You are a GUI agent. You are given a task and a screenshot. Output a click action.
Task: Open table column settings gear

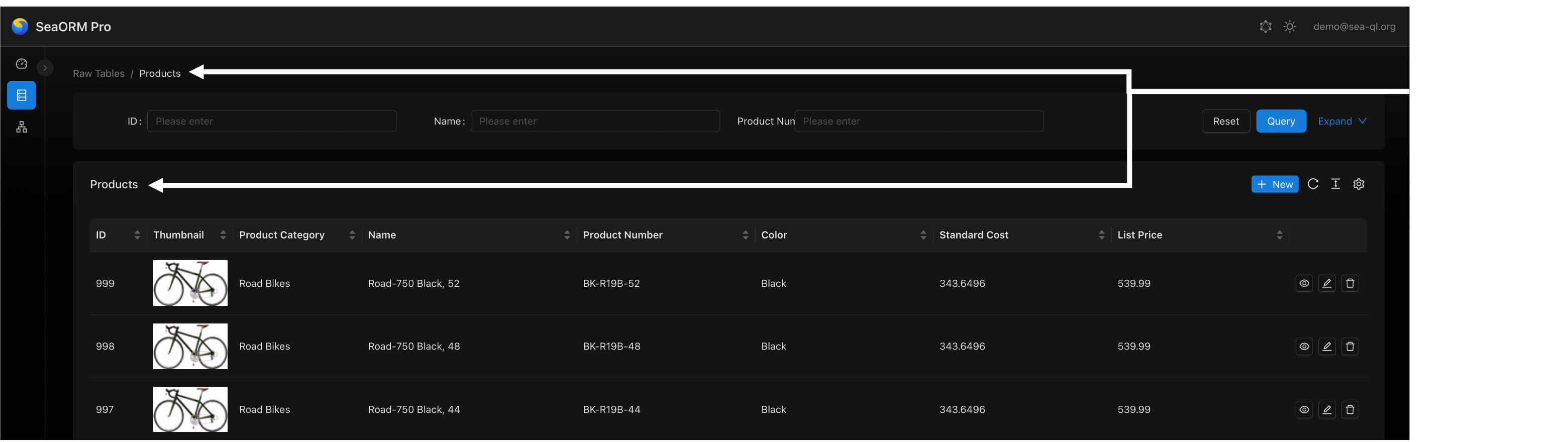[1358, 184]
